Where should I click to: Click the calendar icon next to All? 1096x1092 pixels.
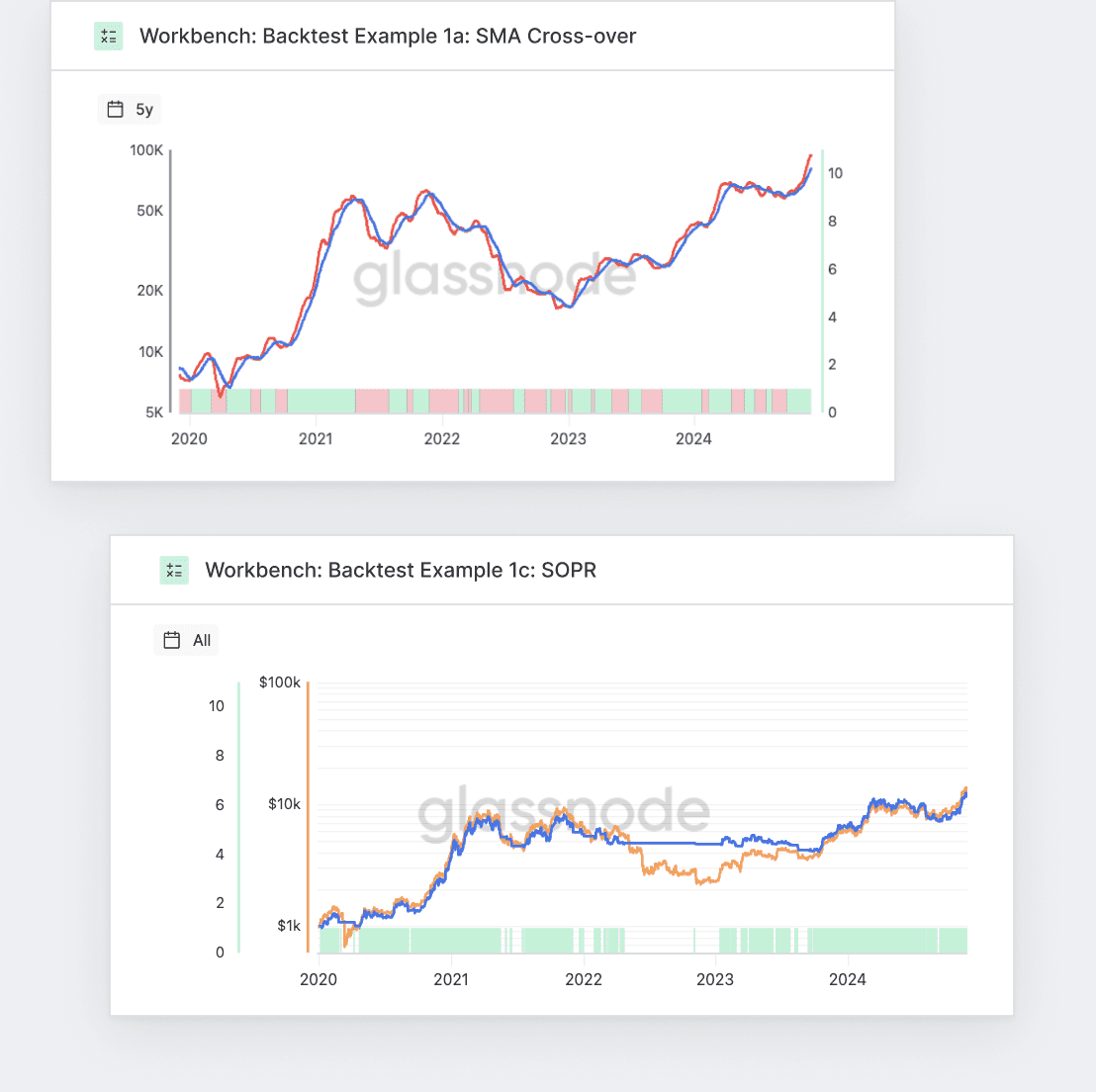point(172,640)
